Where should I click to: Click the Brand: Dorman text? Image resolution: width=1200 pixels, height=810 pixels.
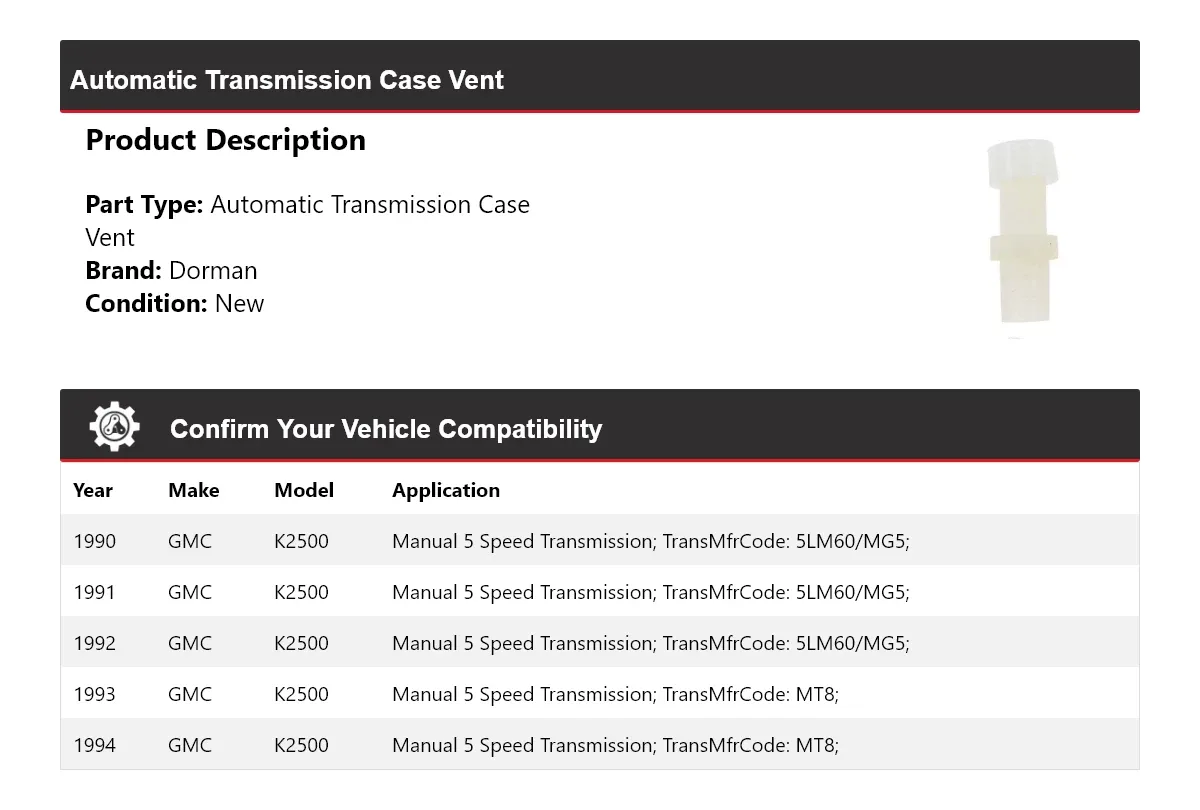[171, 271]
